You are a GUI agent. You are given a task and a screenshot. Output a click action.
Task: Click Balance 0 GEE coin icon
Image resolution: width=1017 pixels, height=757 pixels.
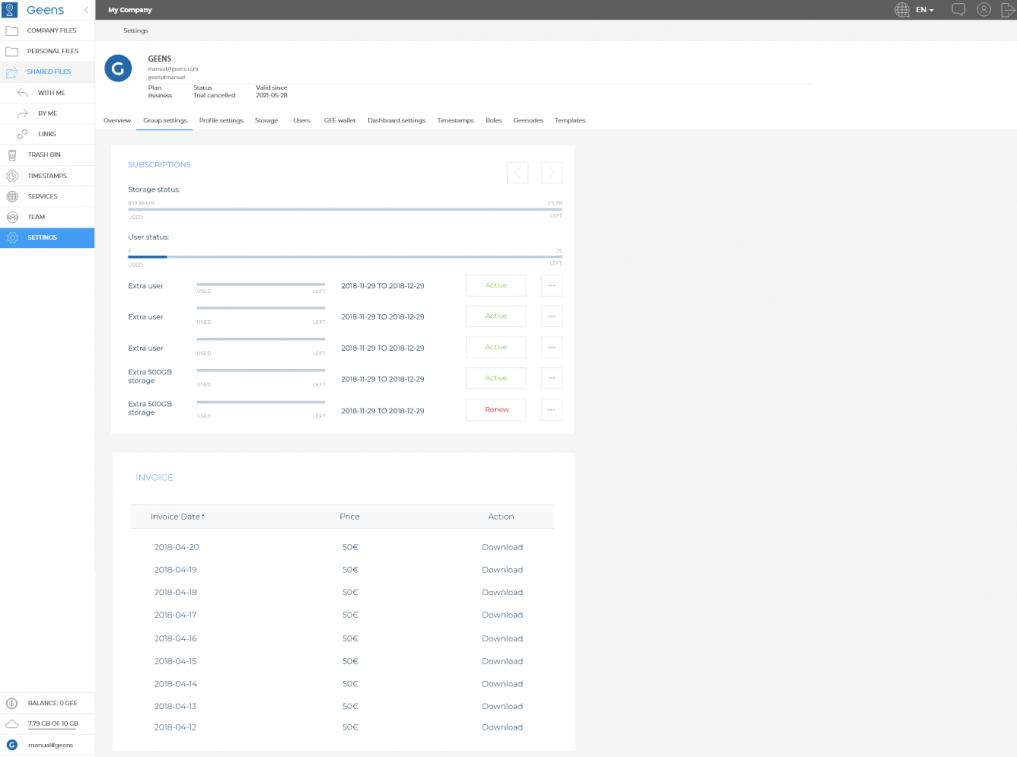(12, 703)
